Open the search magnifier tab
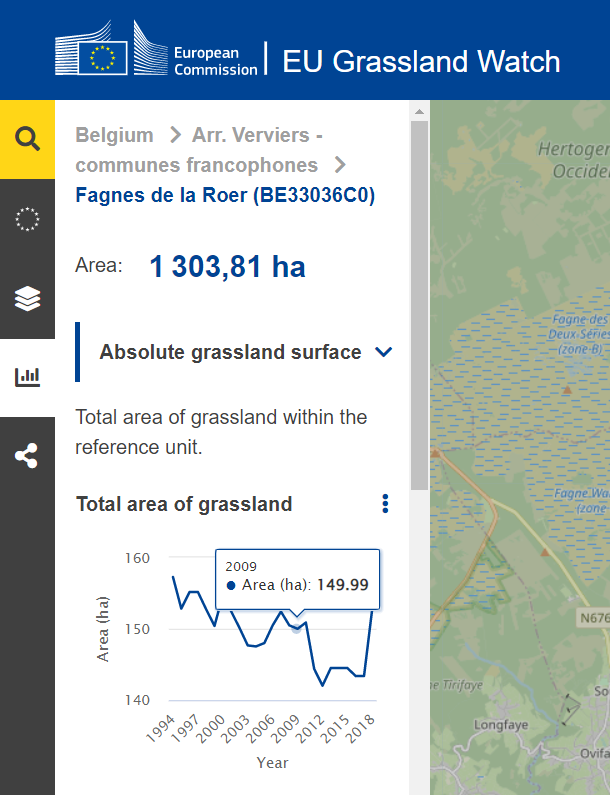Image resolution: width=610 pixels, height=795 pixels. (27, 139)
